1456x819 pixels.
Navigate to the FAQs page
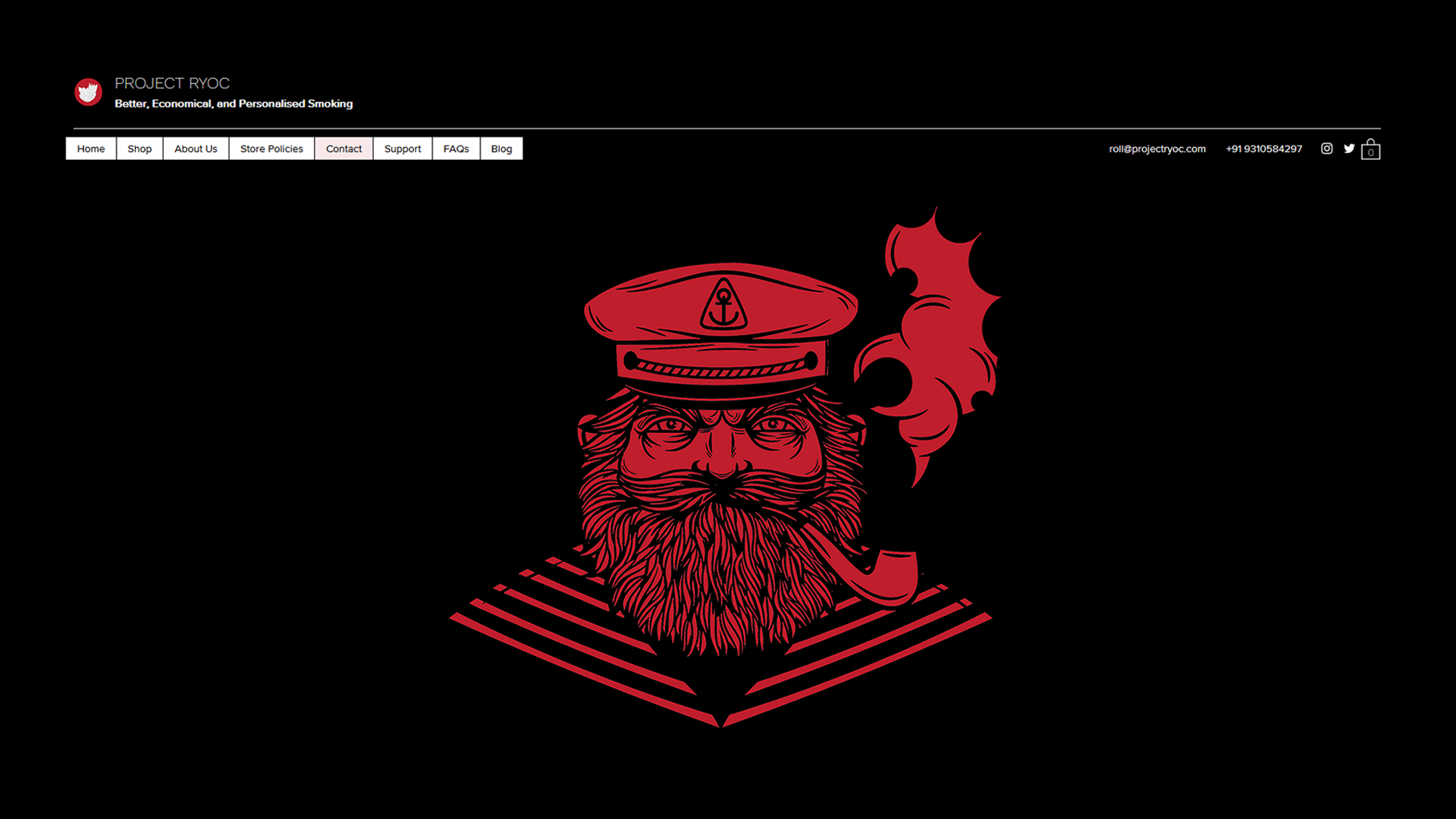456,149
